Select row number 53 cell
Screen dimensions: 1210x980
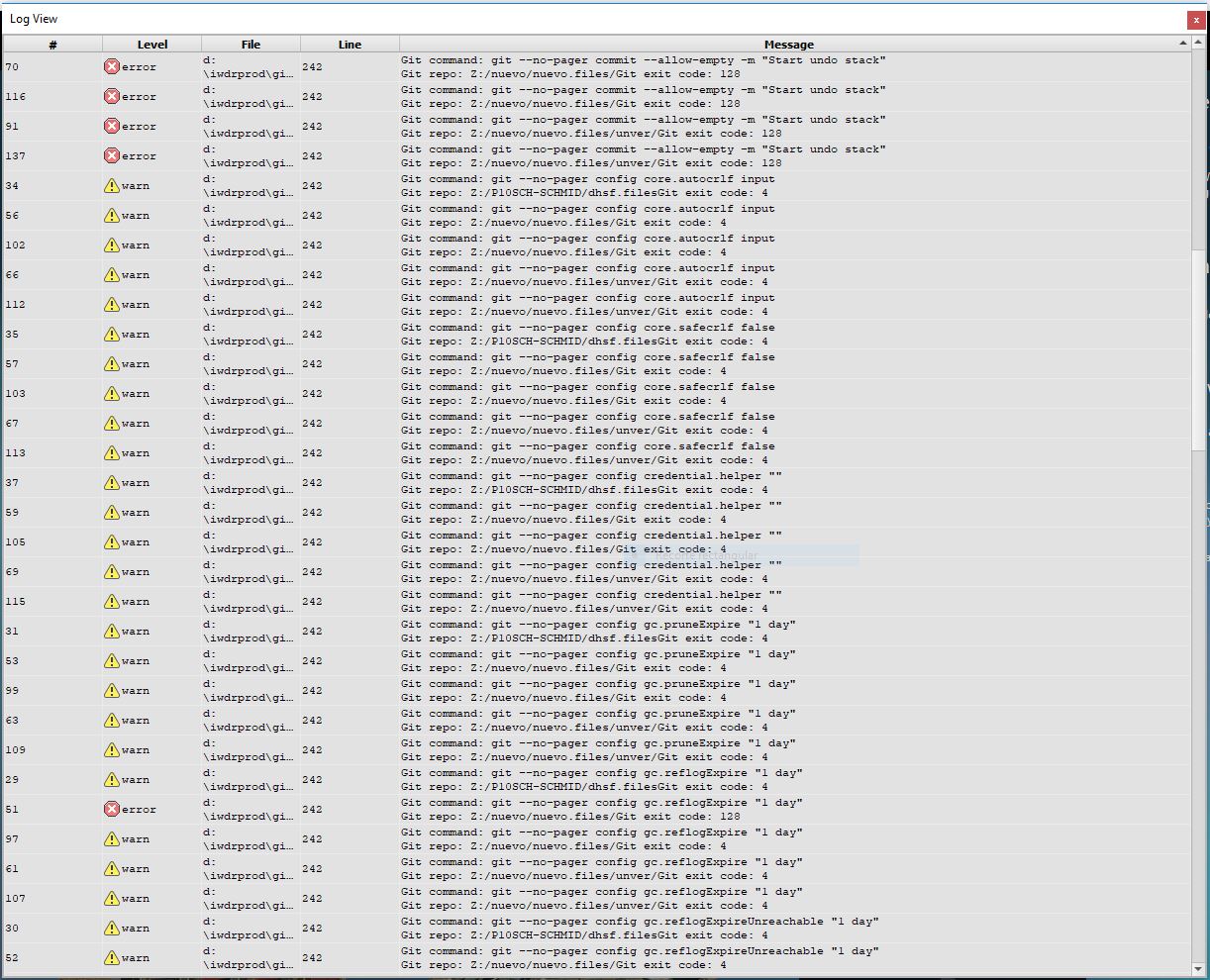pos(52,661)
